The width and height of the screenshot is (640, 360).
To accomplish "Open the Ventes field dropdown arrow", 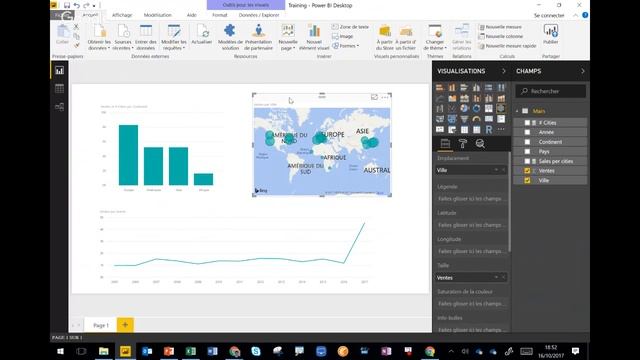I will pos(496,277).
